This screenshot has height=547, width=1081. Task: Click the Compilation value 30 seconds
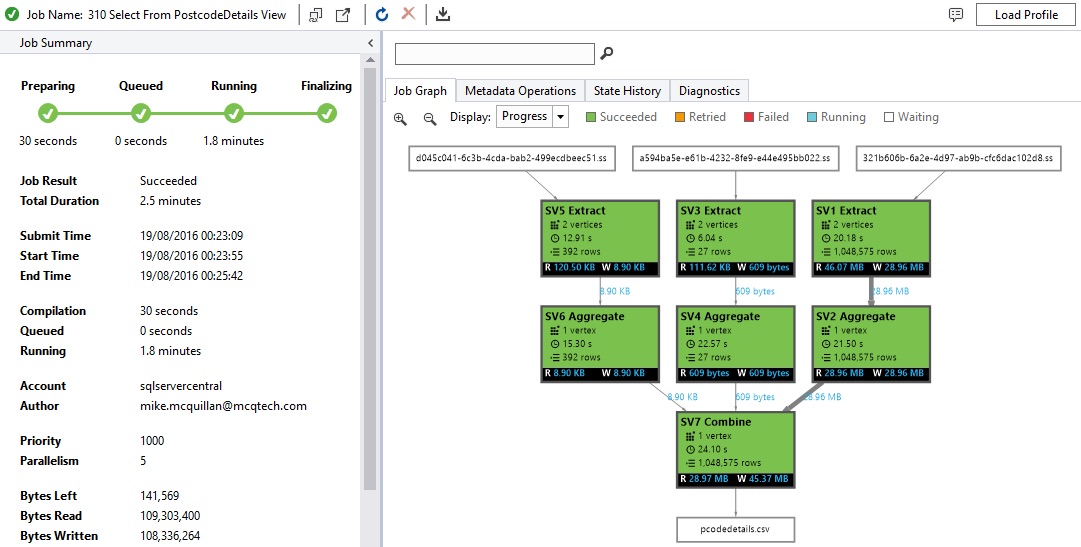tap(169, 310)
